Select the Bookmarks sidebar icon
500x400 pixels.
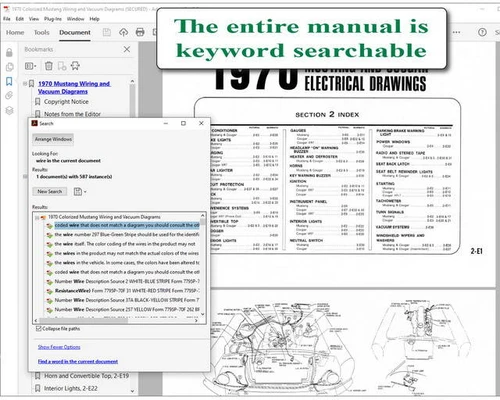click(x=9, y=81)
